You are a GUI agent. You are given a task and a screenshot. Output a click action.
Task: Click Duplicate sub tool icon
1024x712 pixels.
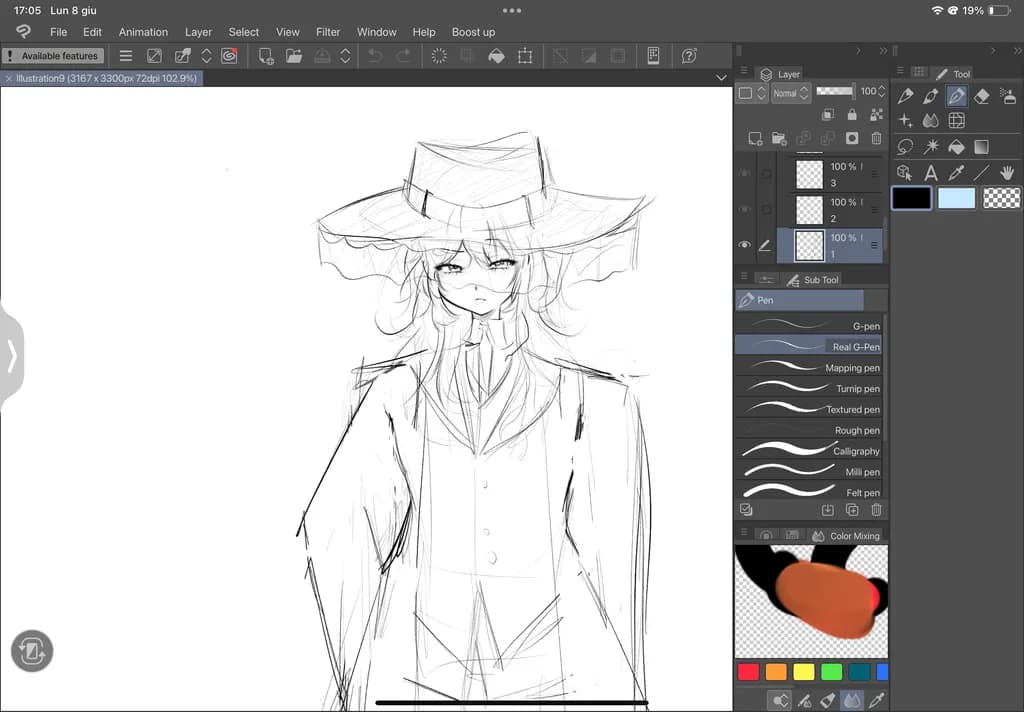852,510
